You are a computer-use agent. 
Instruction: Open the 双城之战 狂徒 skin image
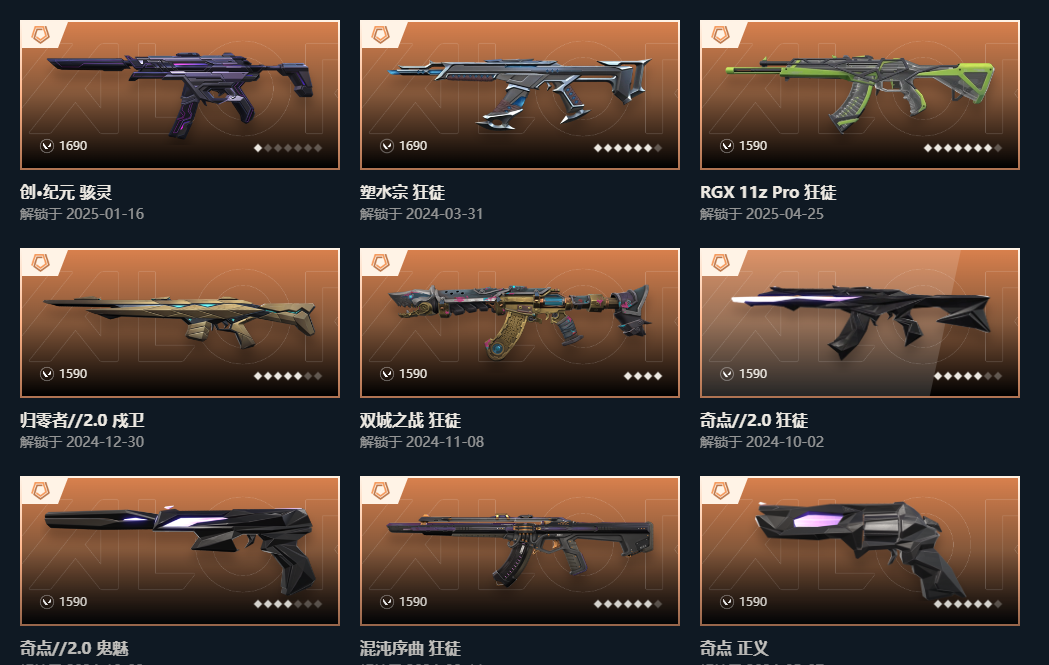[520, 323]
